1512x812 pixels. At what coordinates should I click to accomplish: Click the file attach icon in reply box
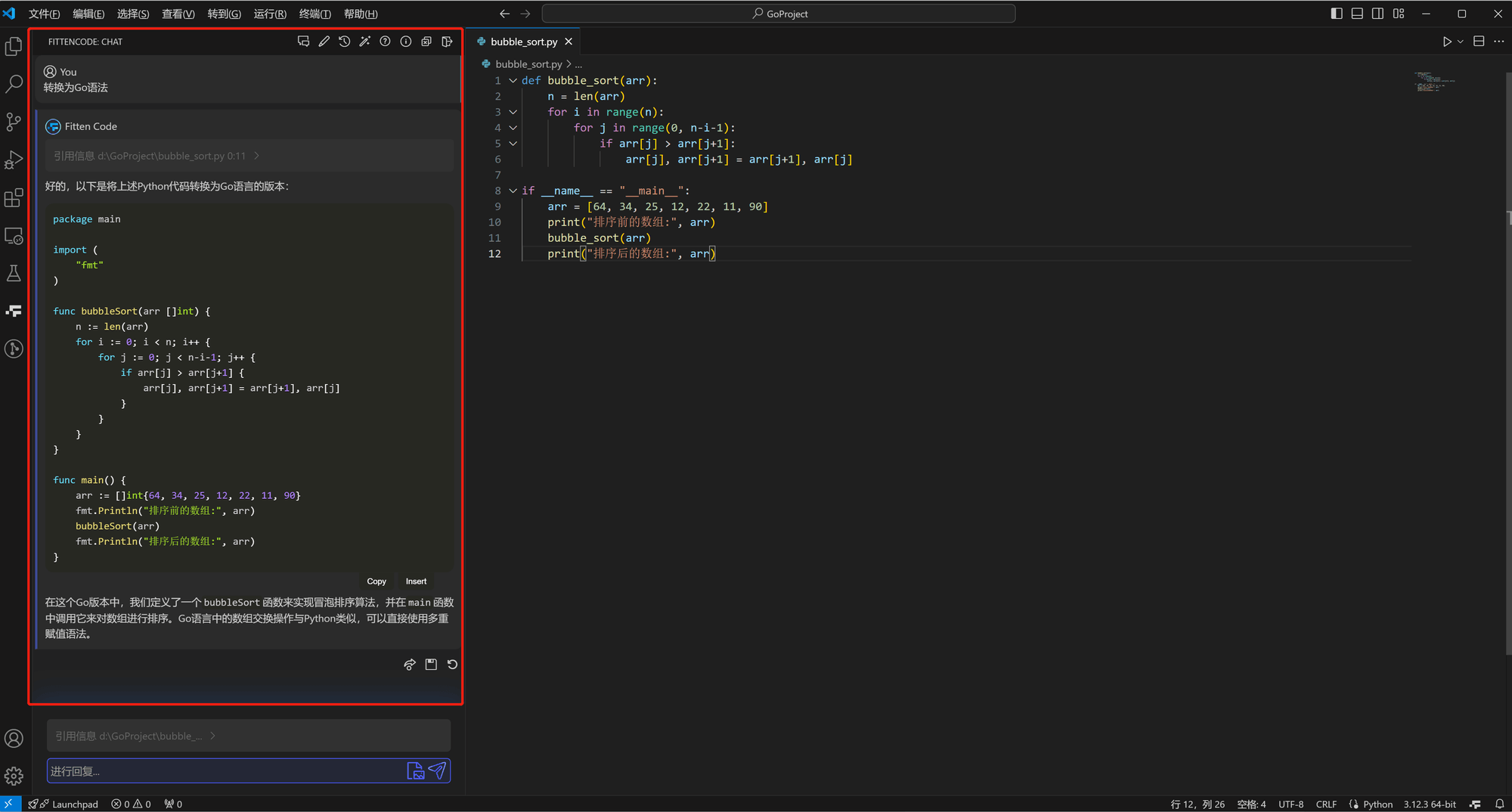click(x=416, y=770)
